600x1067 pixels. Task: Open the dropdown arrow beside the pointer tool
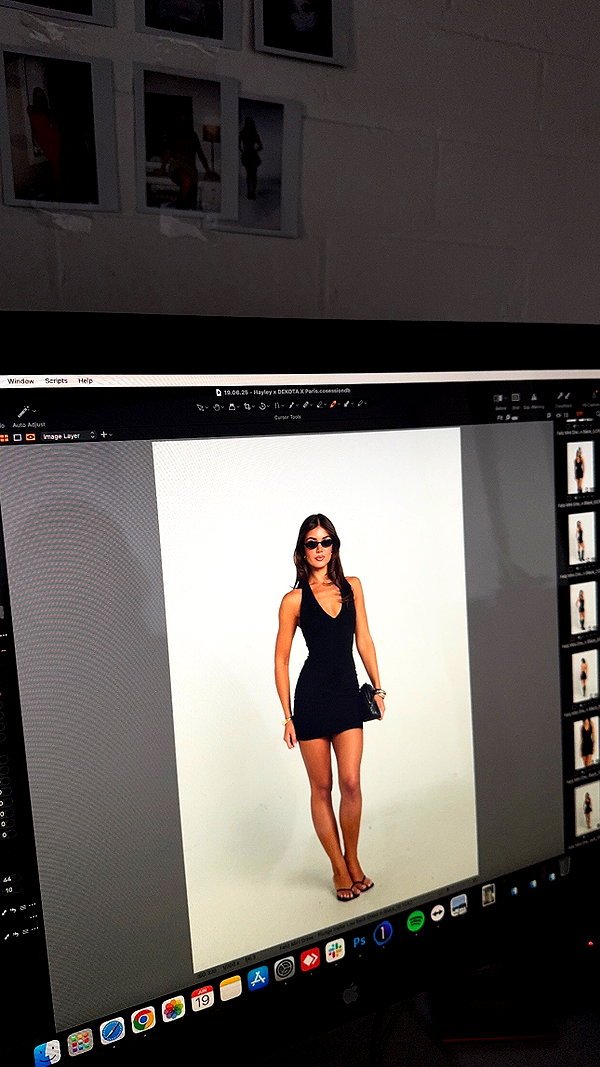[x=207, y=407]
